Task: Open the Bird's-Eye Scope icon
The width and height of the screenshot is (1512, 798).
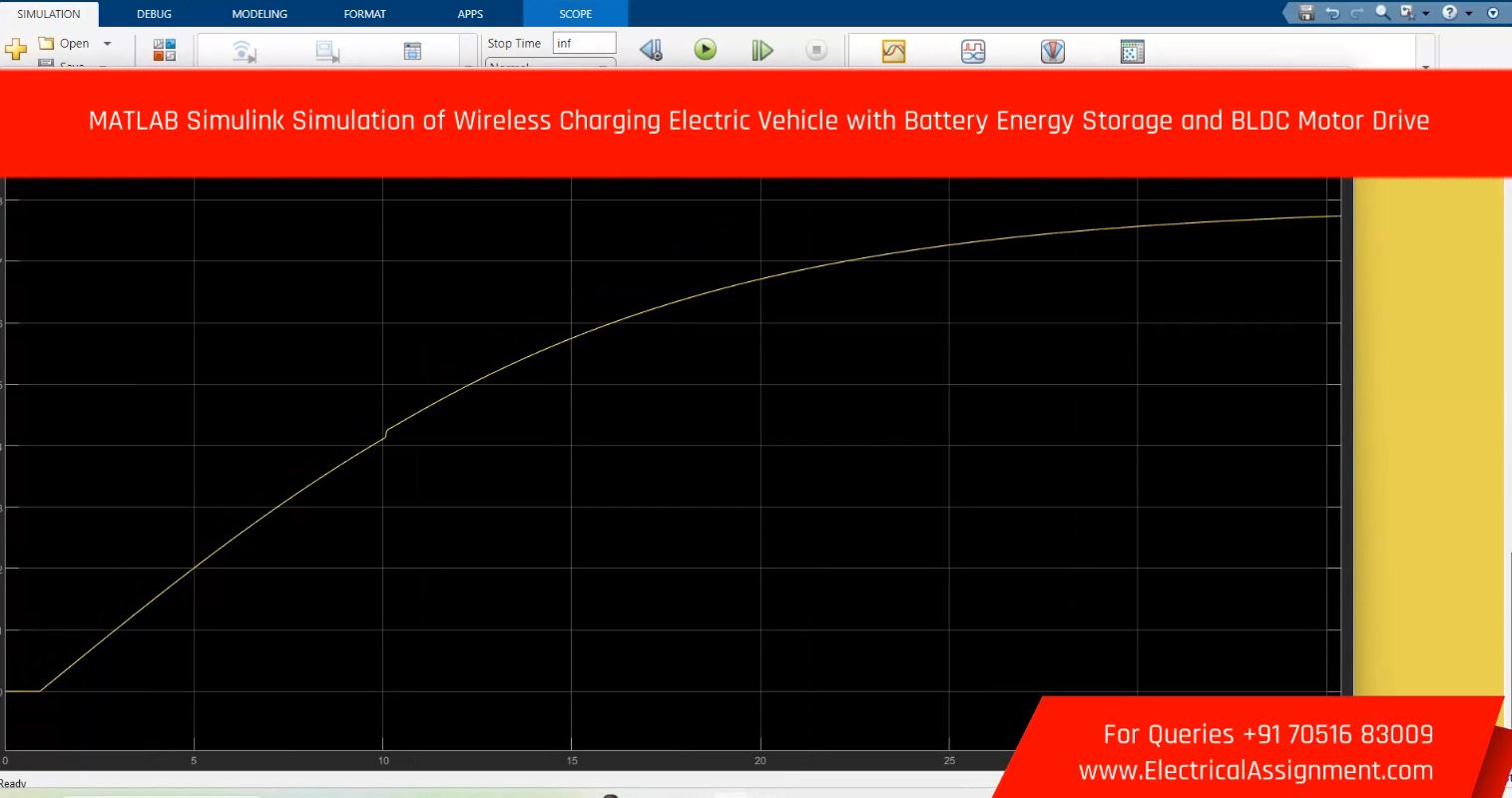Action: [x=1053, y=51]
